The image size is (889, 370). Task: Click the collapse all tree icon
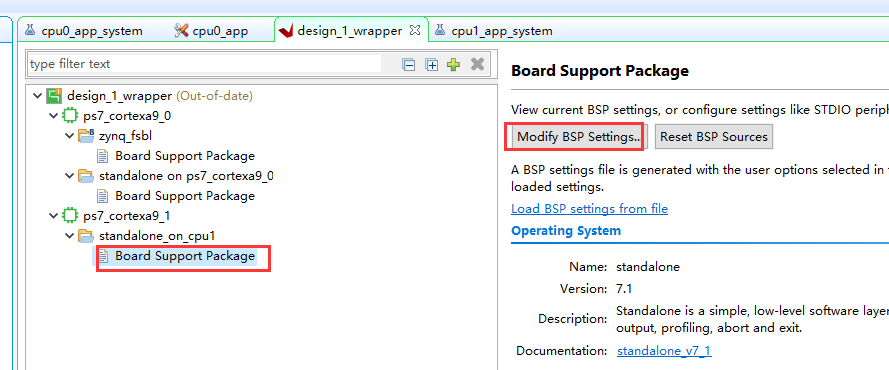[x=408, y=65]
